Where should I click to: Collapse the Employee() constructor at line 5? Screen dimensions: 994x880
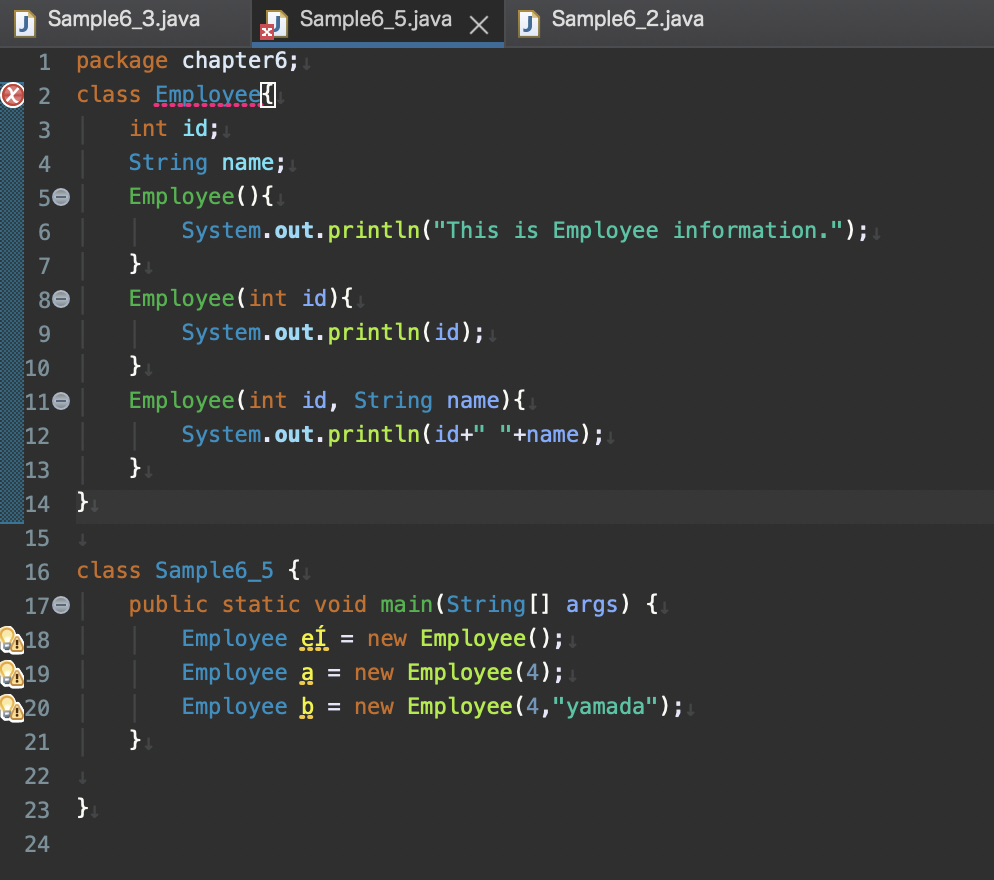61,197
